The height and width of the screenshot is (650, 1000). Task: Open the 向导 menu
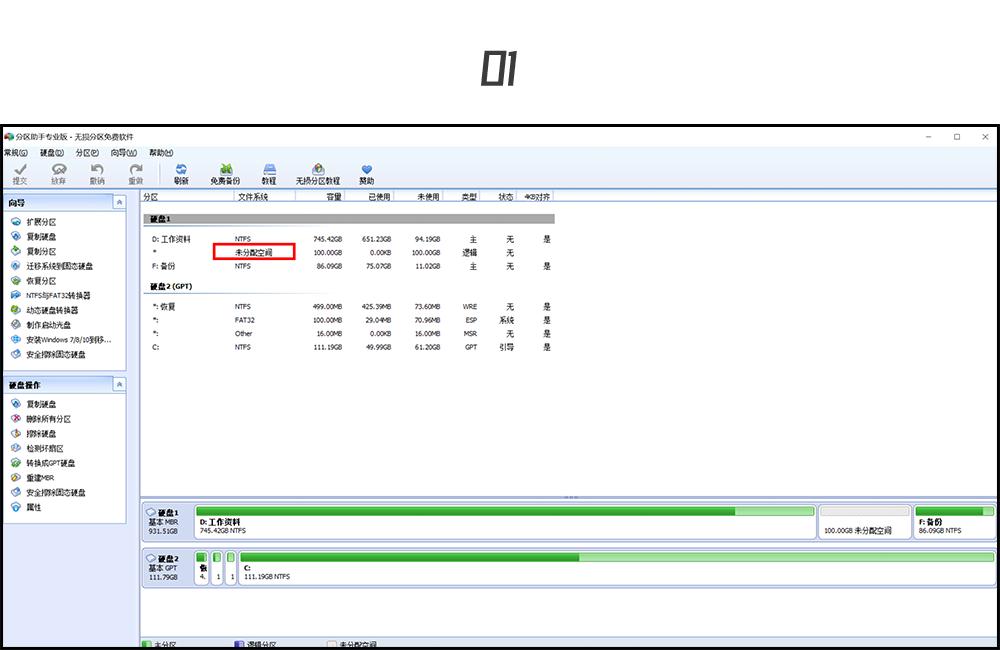(124, 153)
